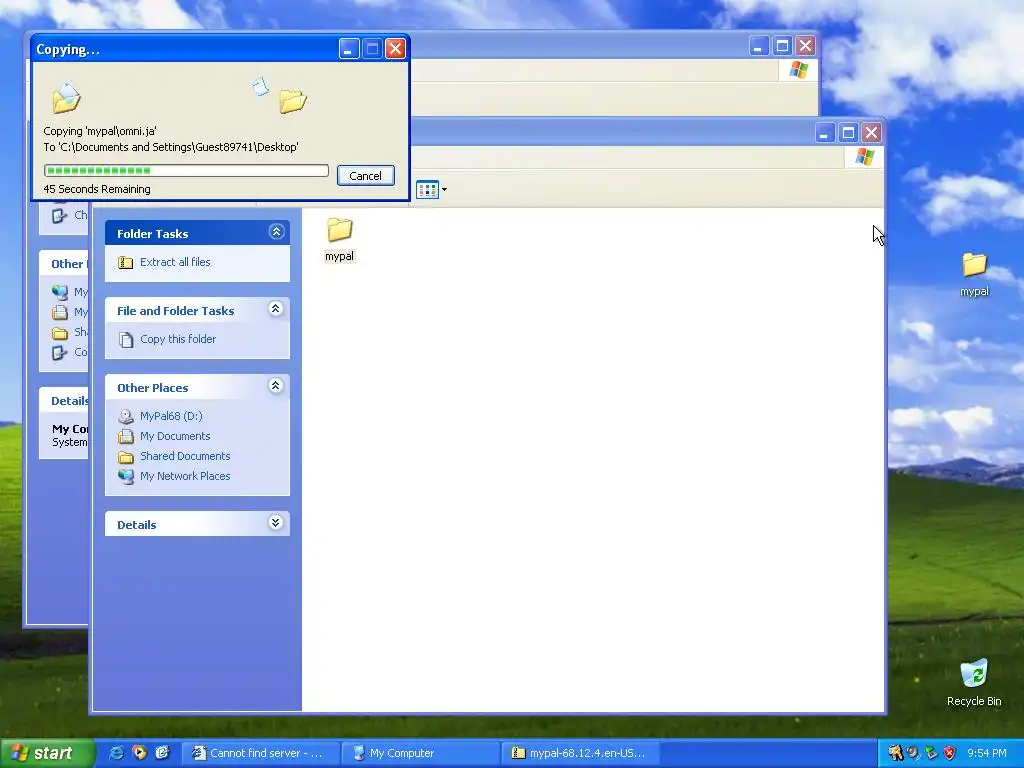Click the first system tray icon

click(895, 753)
